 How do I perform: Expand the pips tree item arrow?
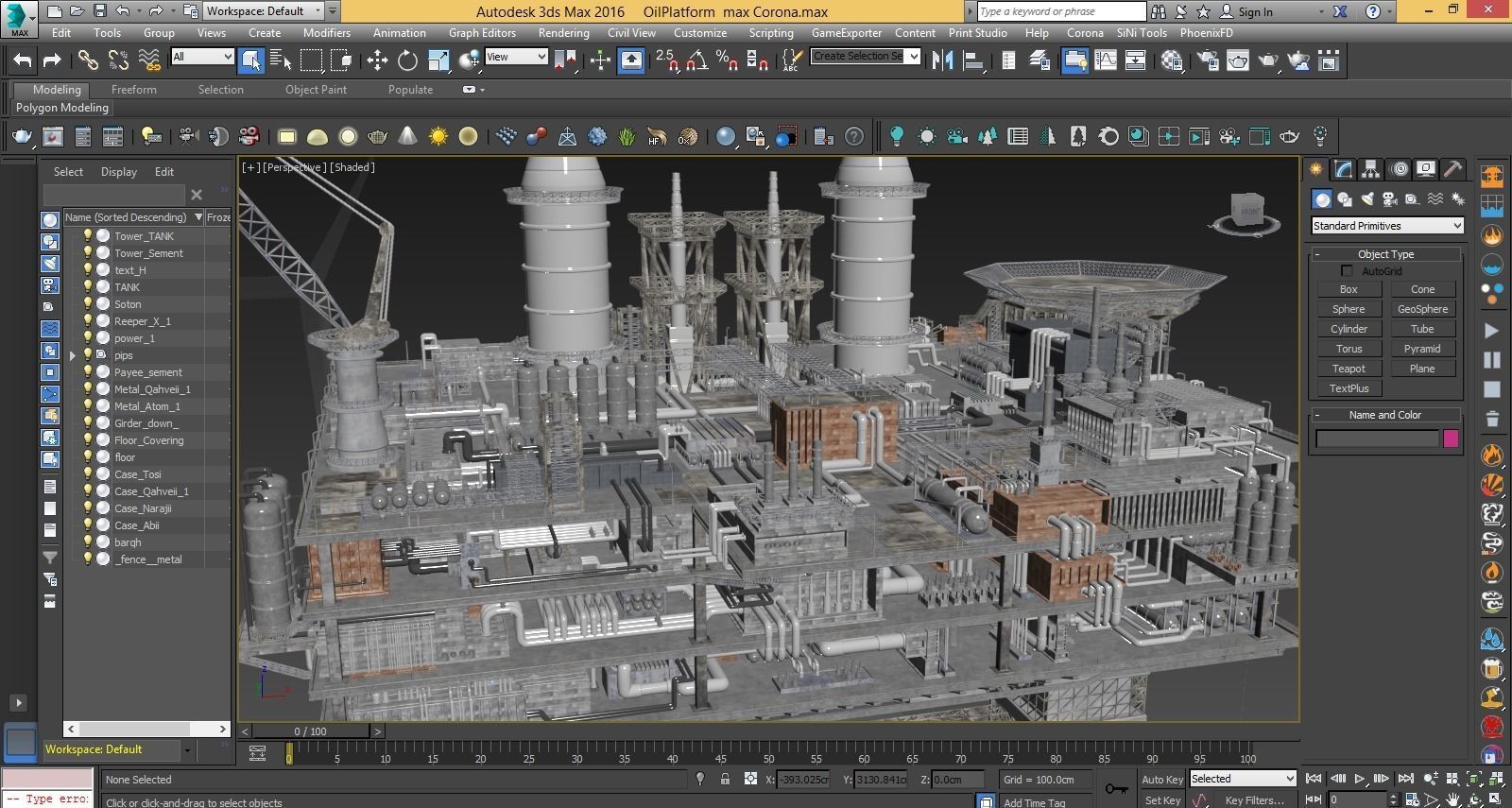point(73,355)
